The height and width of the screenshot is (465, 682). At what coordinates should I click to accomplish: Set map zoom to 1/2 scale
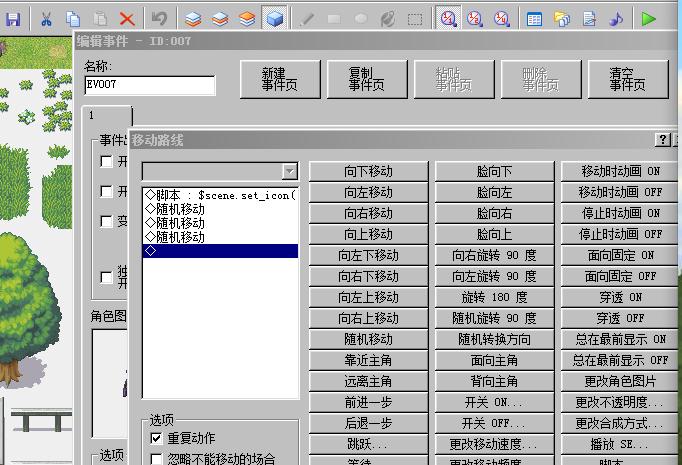[x=475, y=19]
